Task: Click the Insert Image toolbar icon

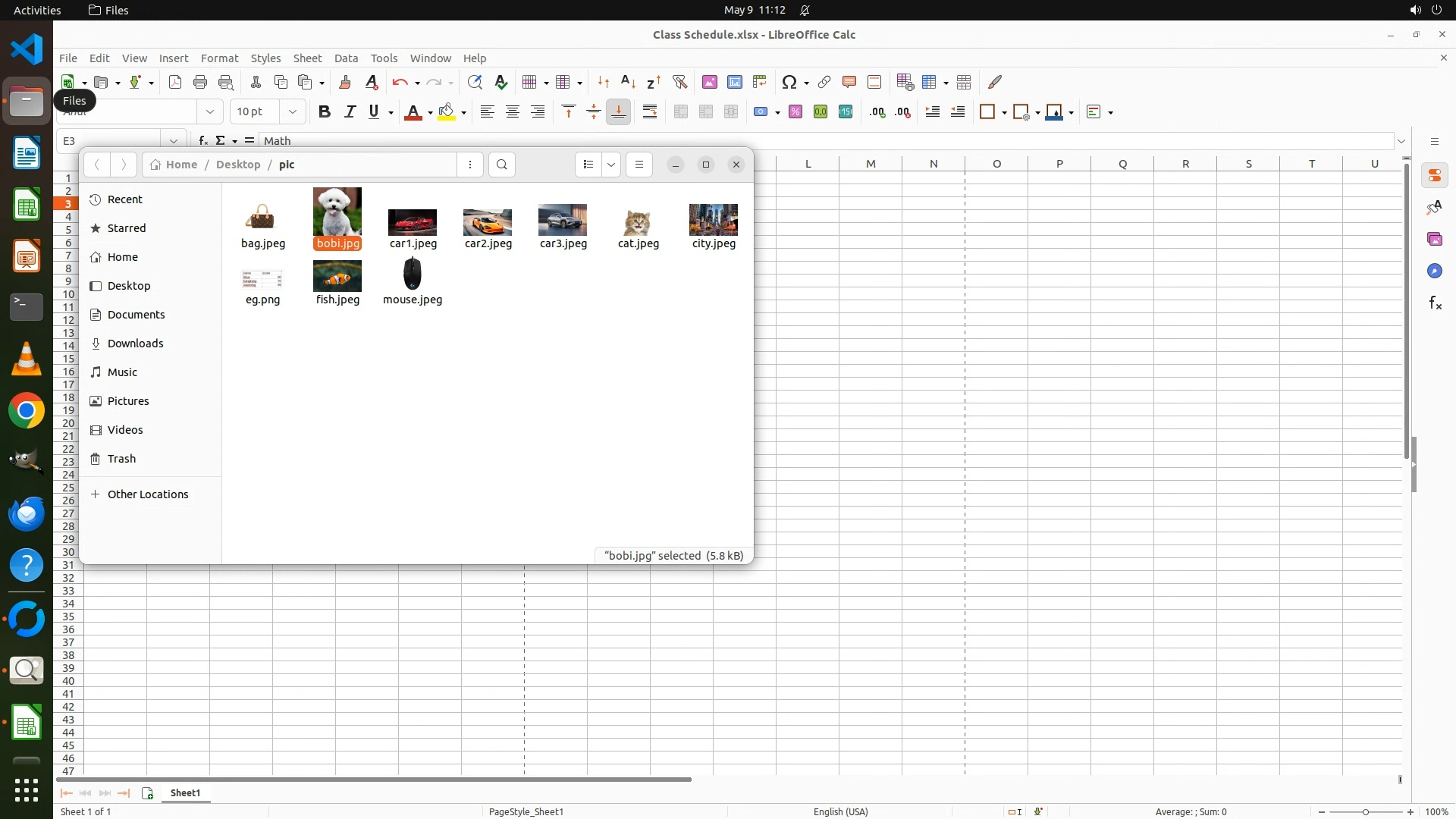Action: pyautogui.click(x=709, y=82)
